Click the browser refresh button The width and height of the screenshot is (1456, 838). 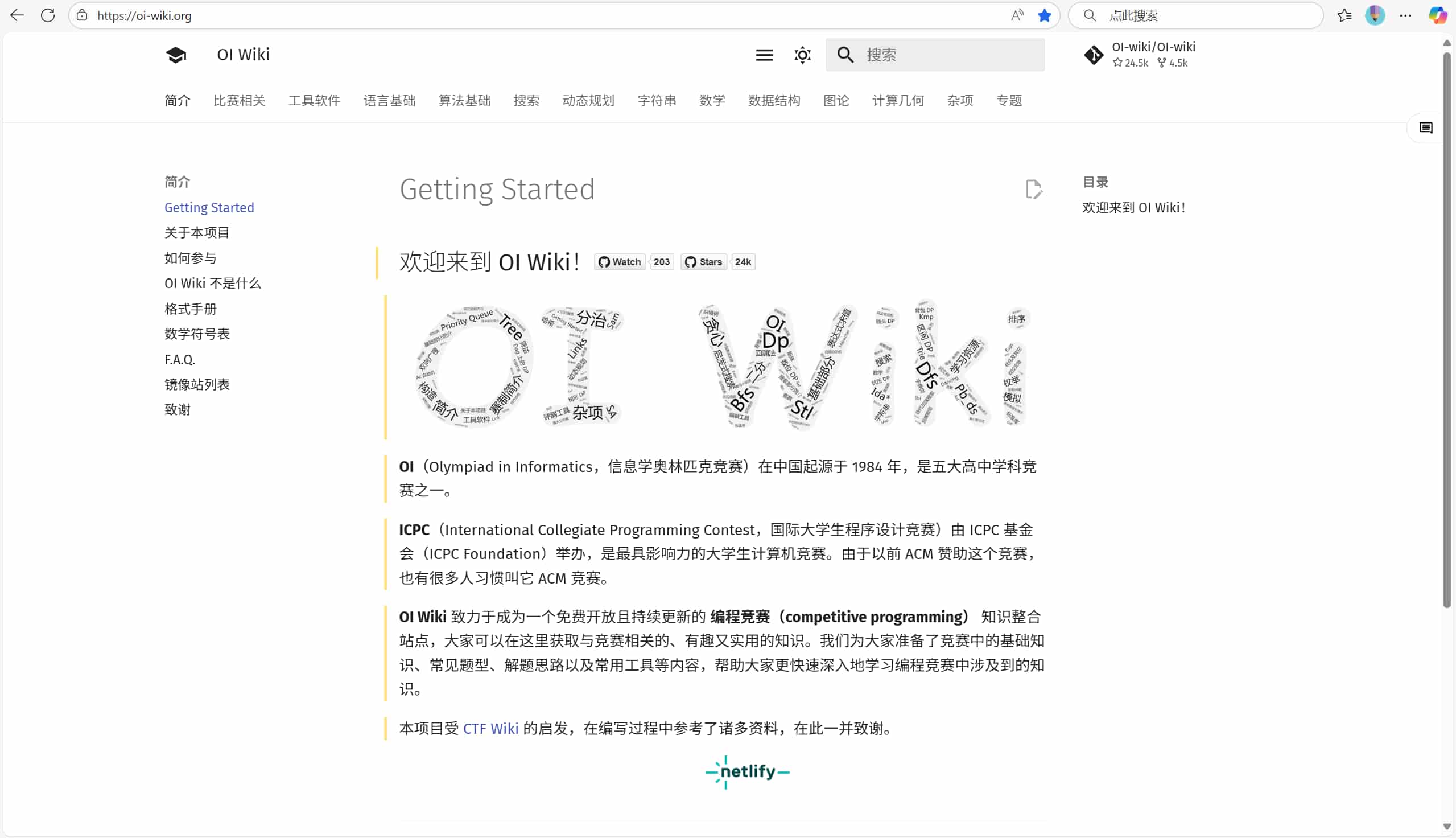[x=48, y=15]
